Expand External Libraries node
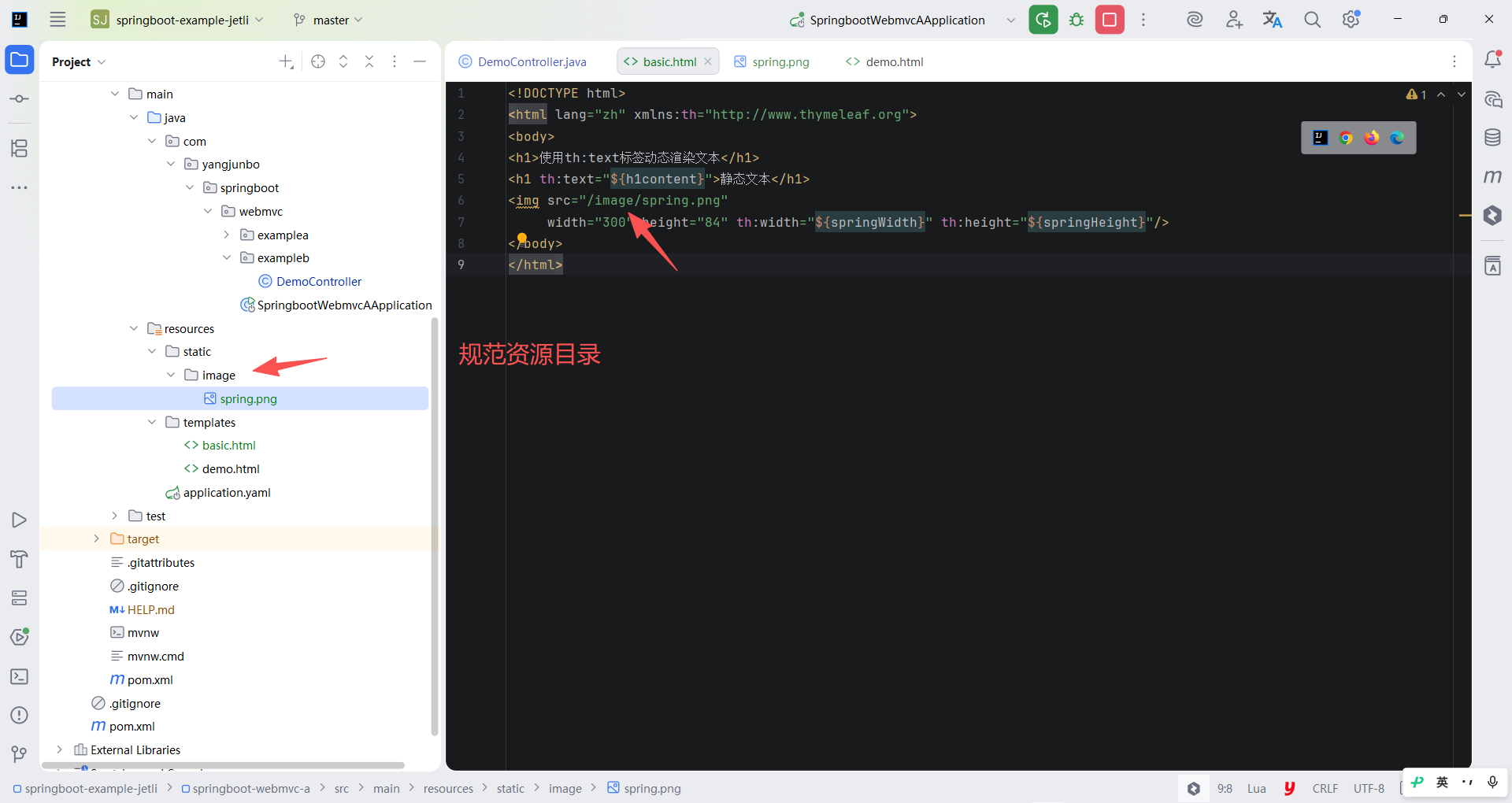This screenshot has height=803, width=1512. coord(59,749)
